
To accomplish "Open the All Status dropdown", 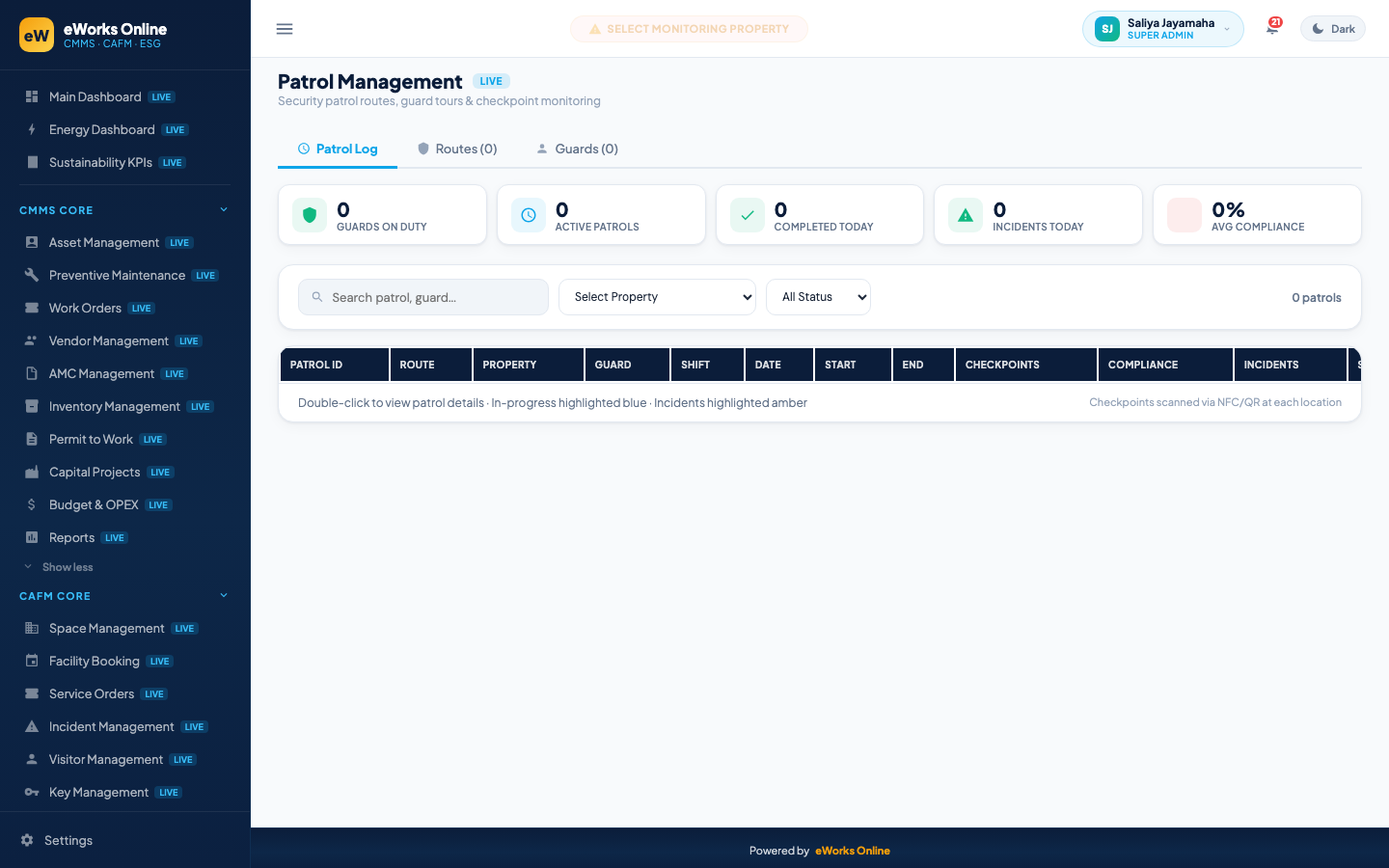I will [818, 297].
